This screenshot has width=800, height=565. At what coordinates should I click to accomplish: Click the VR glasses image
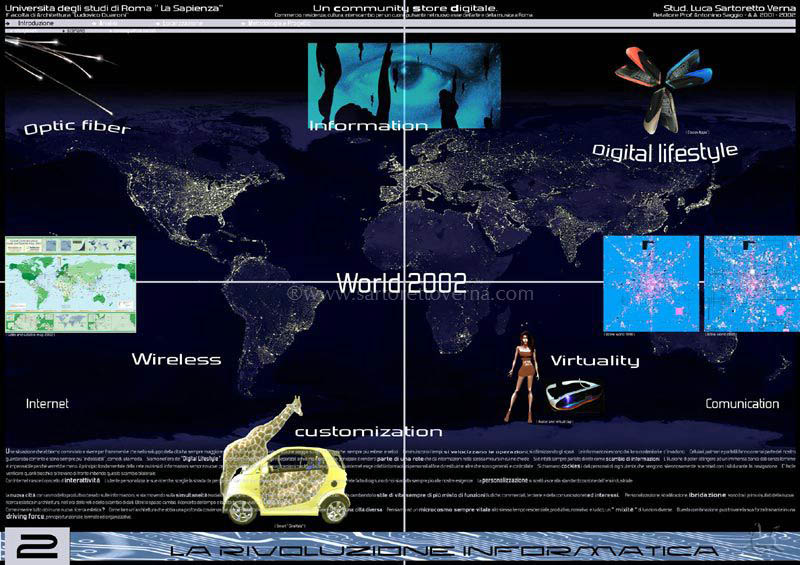573,394
